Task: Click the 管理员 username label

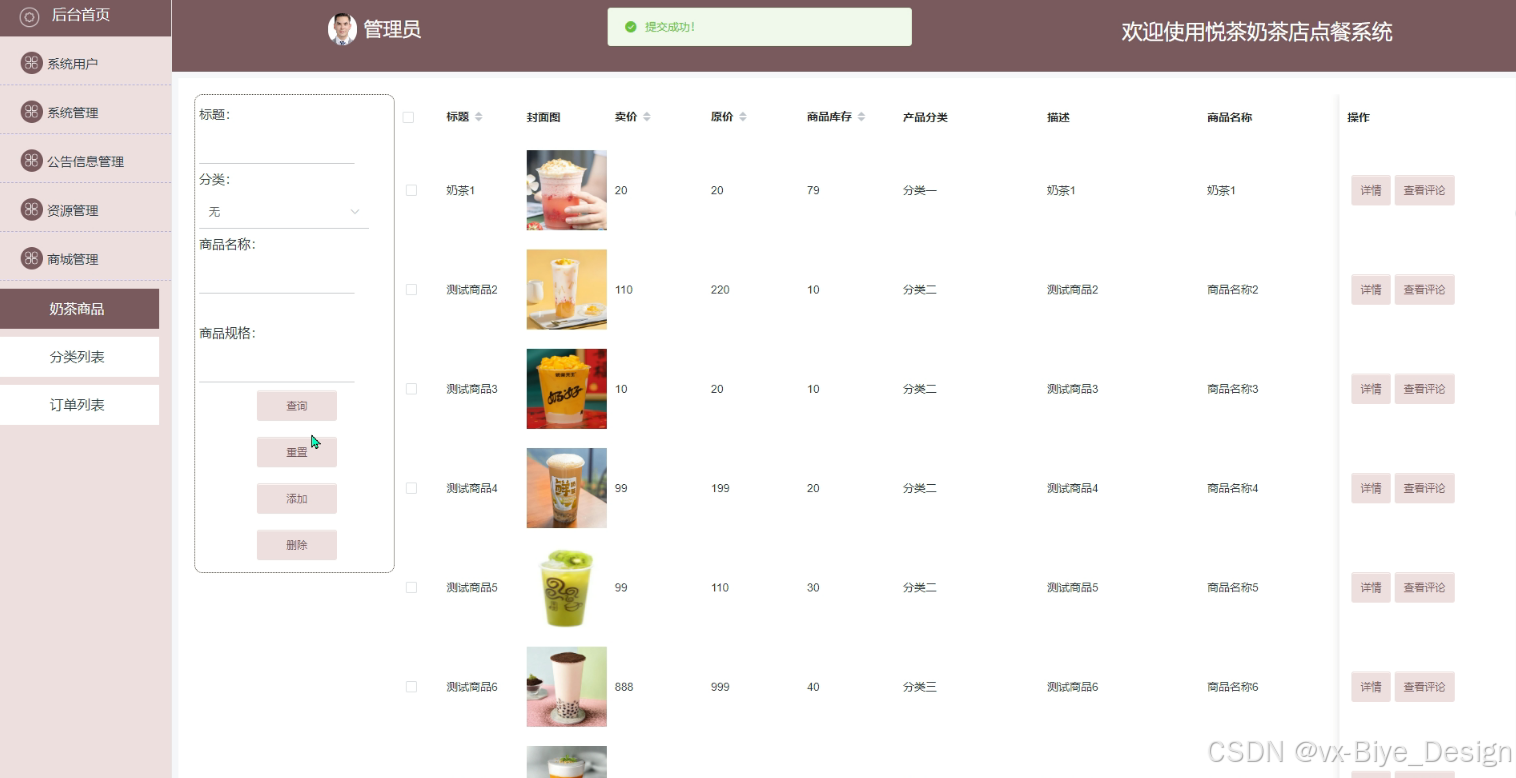Action: 392,29
